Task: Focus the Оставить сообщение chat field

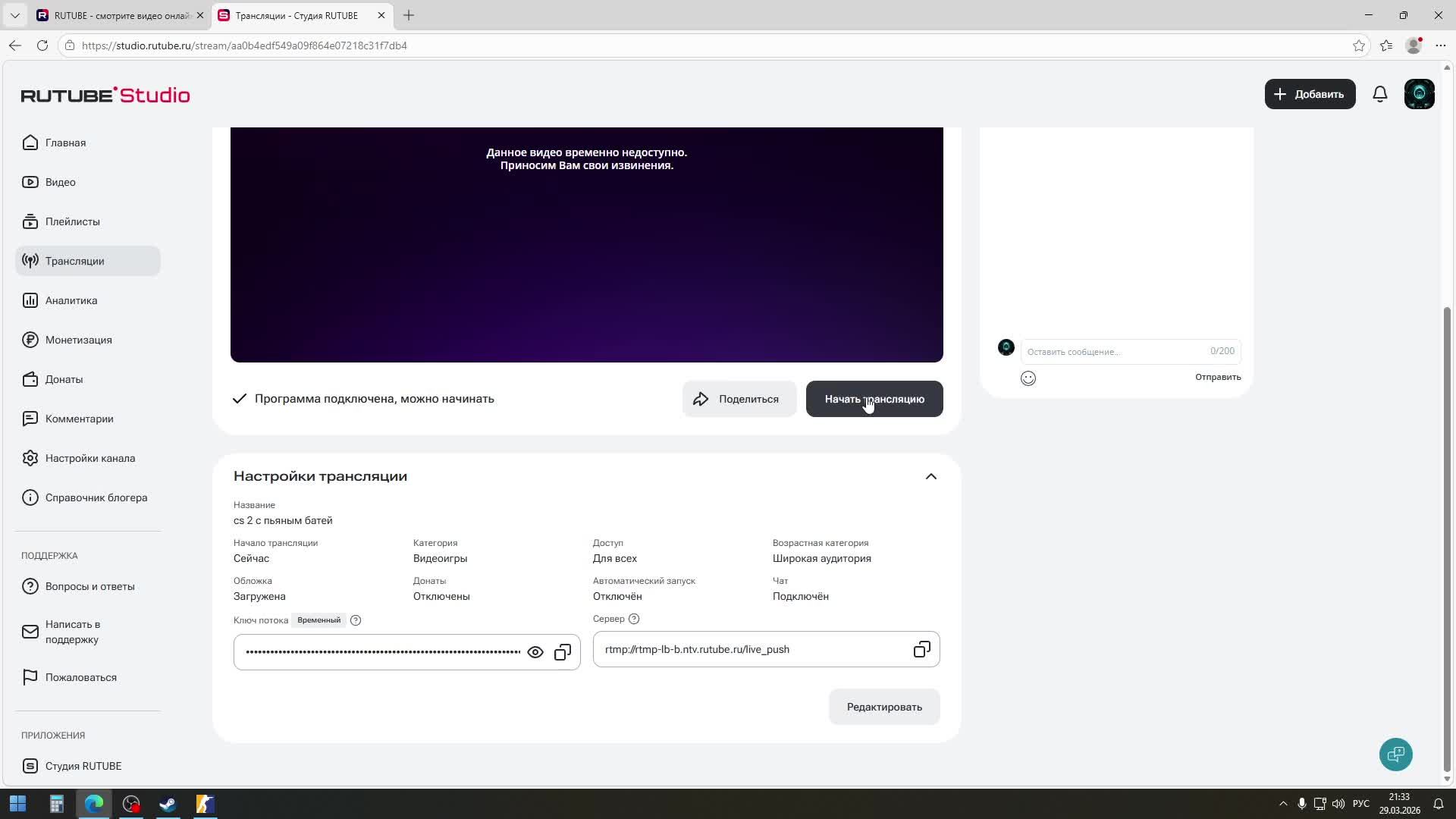Action: [1115, 352]
